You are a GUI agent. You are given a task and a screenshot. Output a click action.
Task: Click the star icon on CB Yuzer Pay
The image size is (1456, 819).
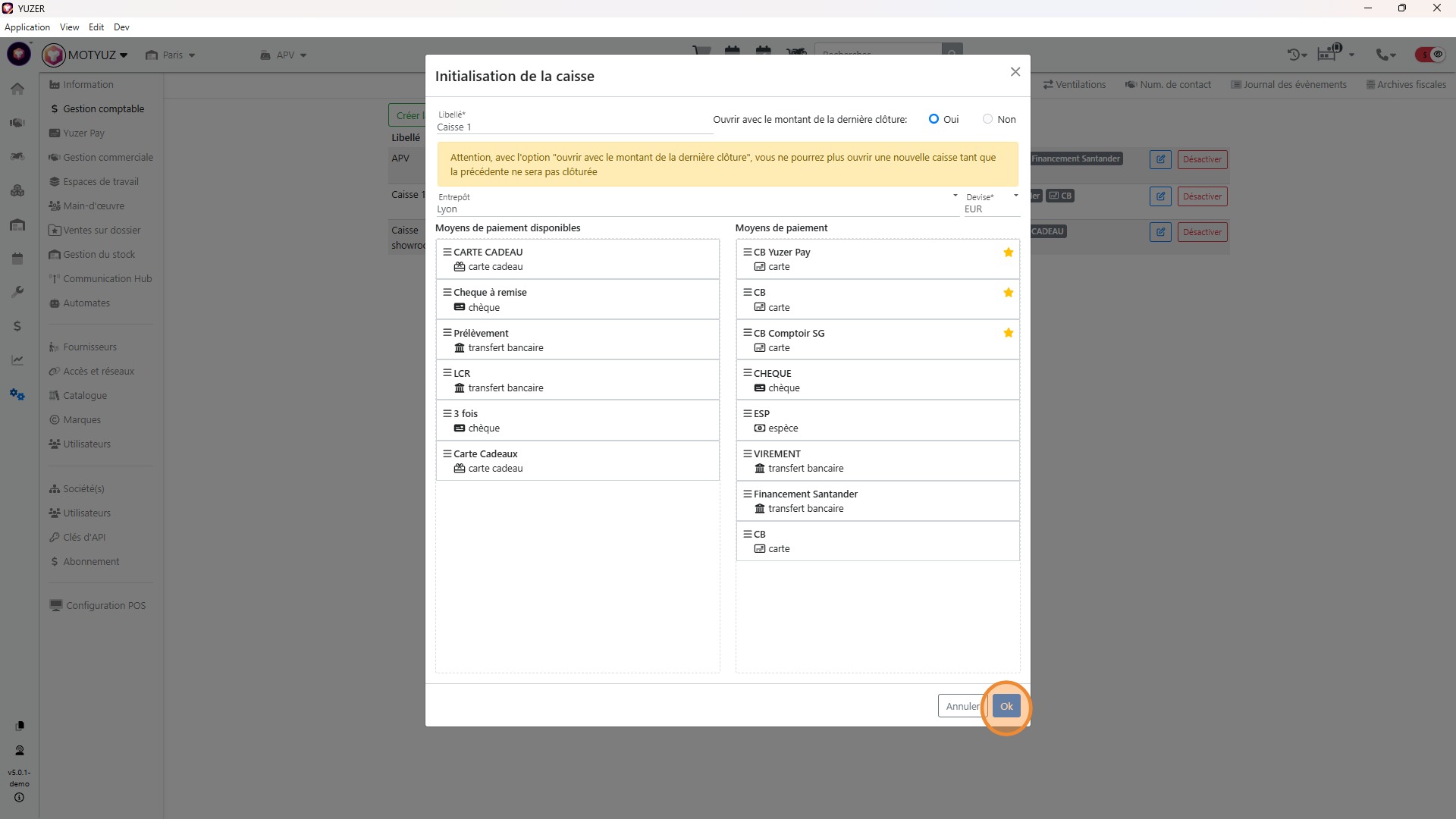[1008, 253]
